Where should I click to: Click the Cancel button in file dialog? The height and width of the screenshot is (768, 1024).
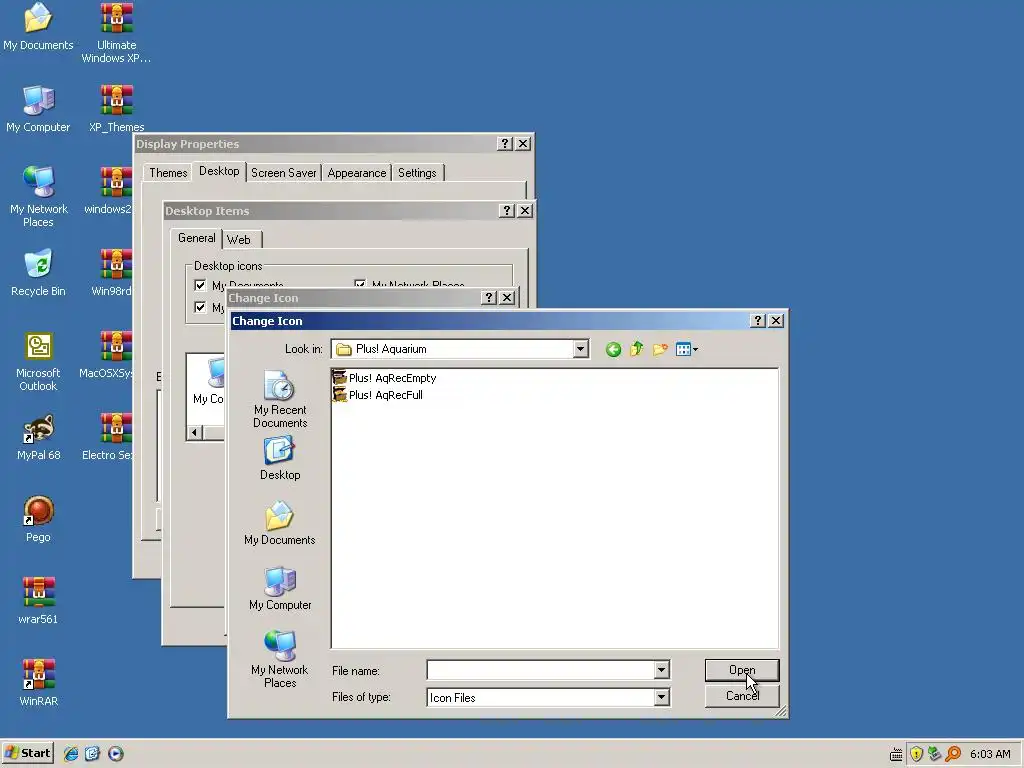742,696
